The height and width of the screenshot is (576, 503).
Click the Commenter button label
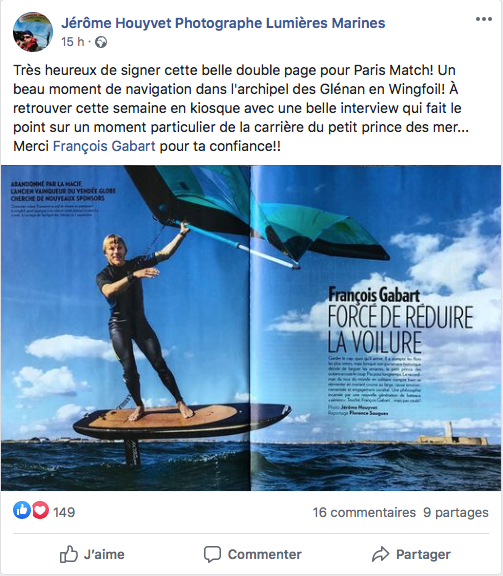[265, 554]
